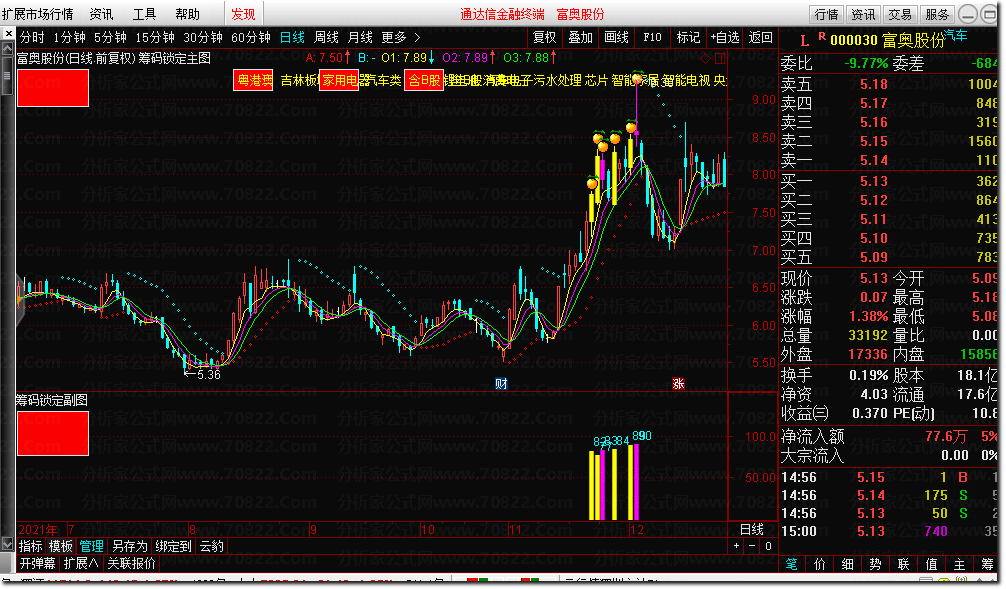Screen dimensions: 1006x589
Task: Switch to the 30分钟 chart period
Action: point(203,37)
